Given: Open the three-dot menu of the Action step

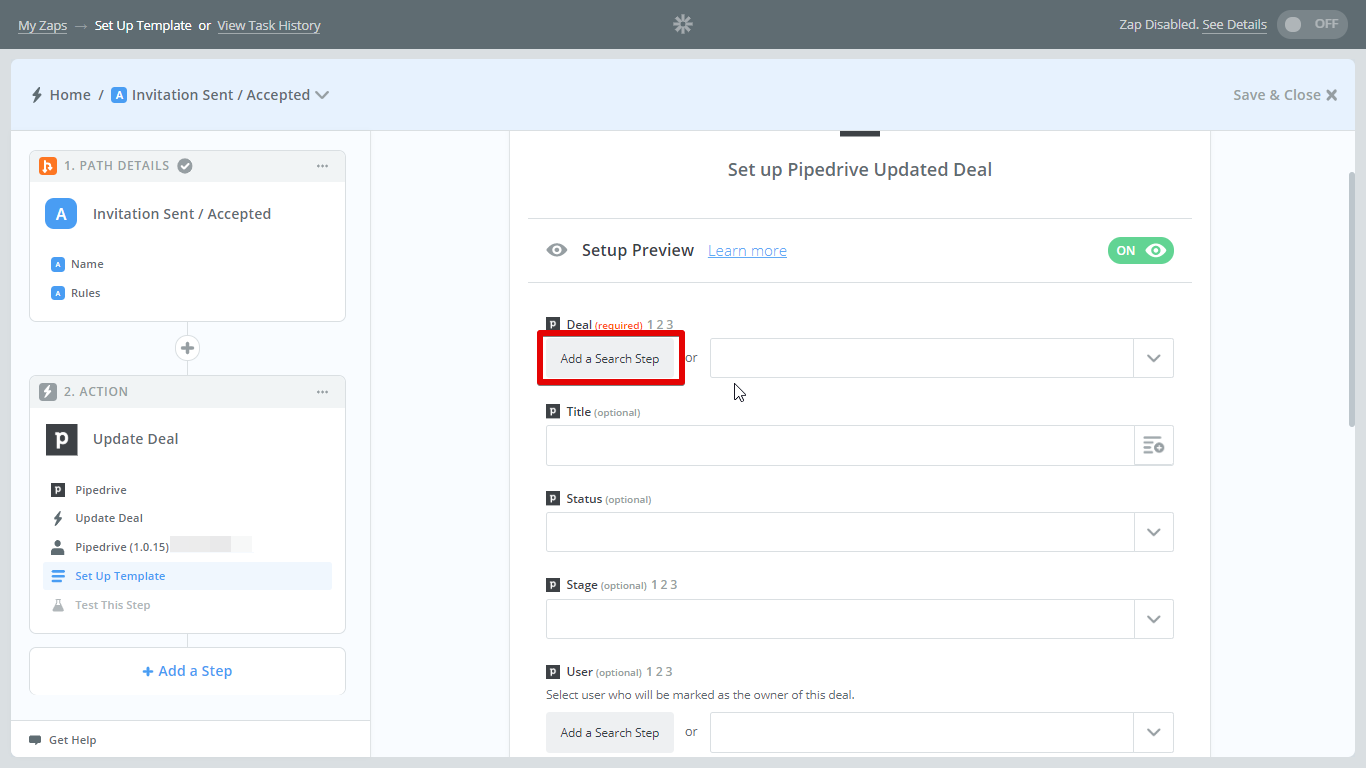Looking at the screenshot, I should click(x=322, y=392).
